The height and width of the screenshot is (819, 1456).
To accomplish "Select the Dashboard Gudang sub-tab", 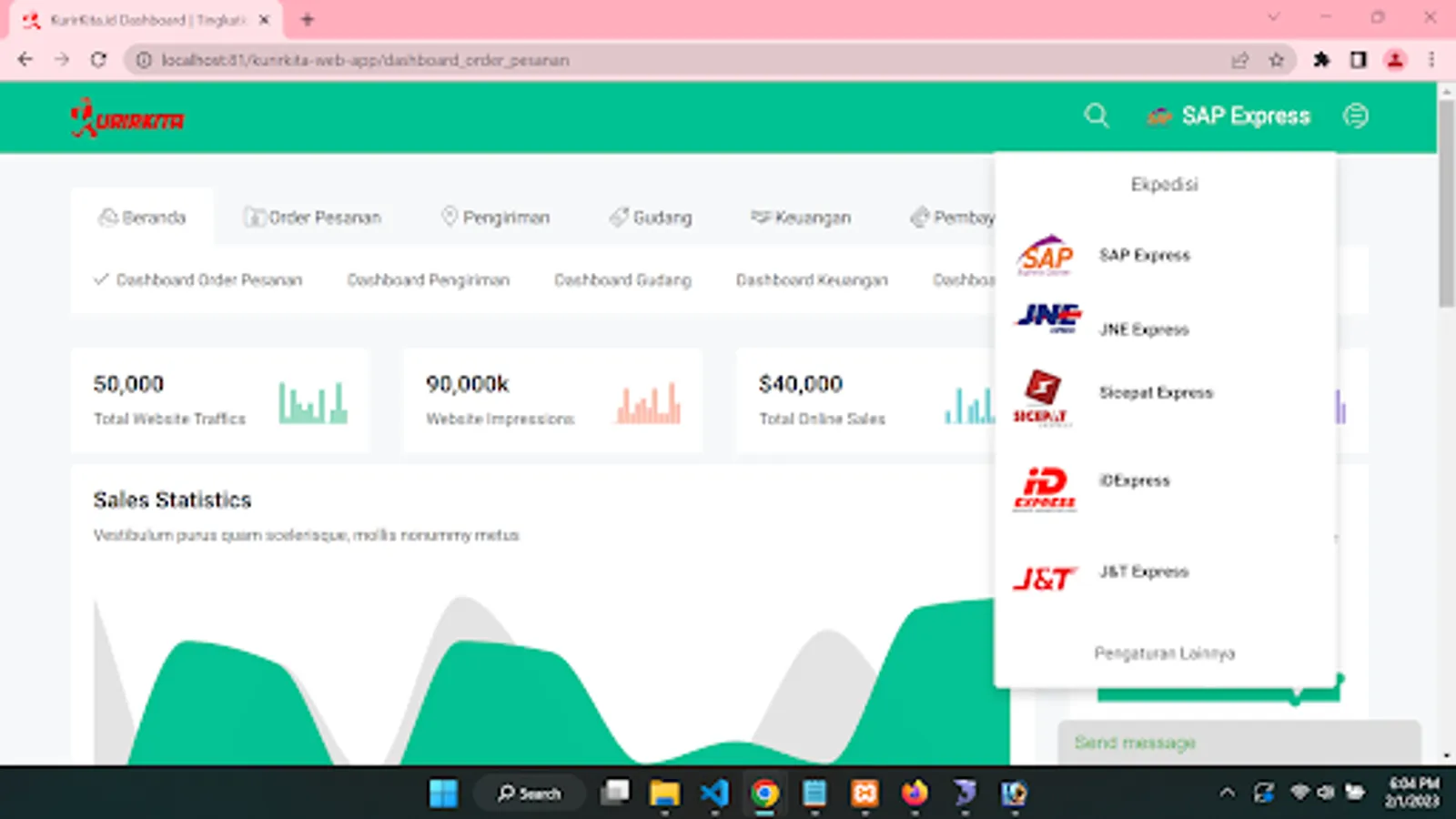I will point(623,280).
